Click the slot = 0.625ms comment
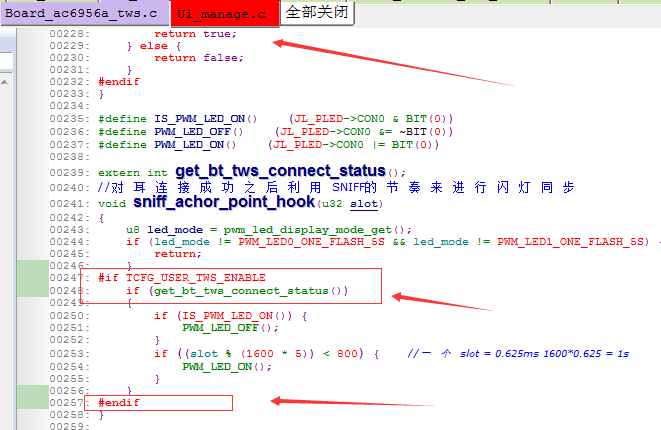 [519, 354]
